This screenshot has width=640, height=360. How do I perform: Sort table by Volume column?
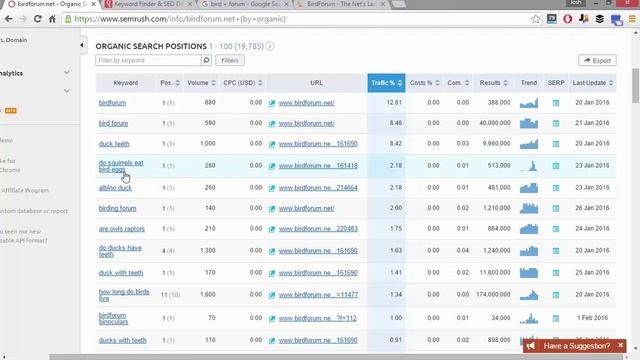click(201, 83)
